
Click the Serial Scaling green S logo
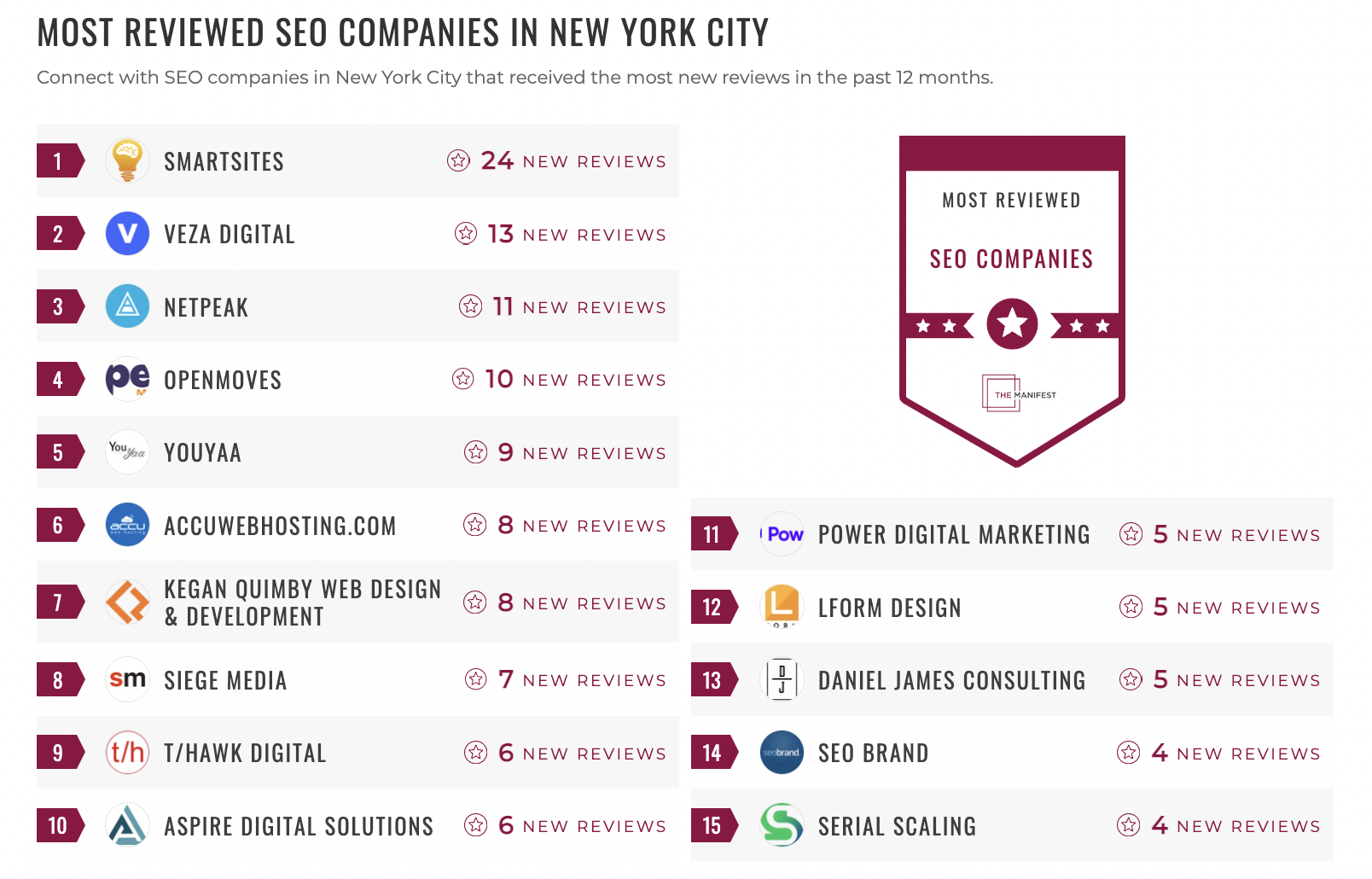click(782, 825)
